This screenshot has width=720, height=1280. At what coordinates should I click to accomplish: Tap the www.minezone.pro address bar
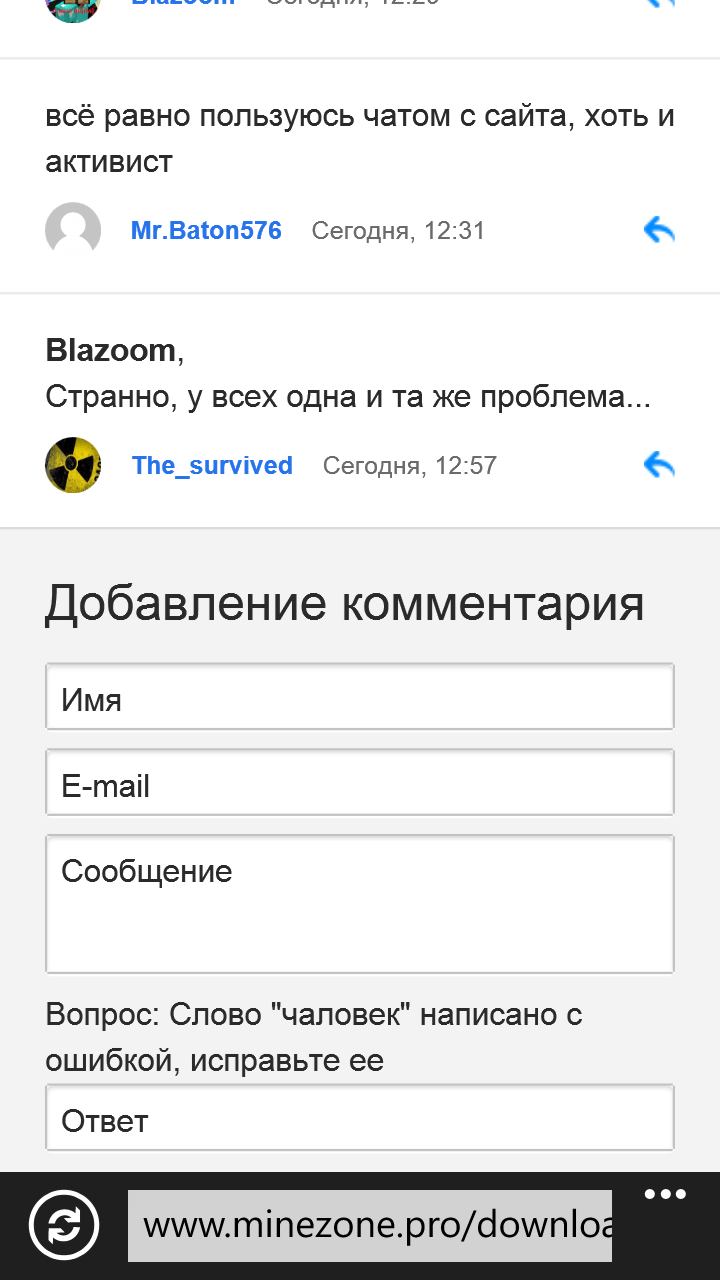click(370, 1225)
